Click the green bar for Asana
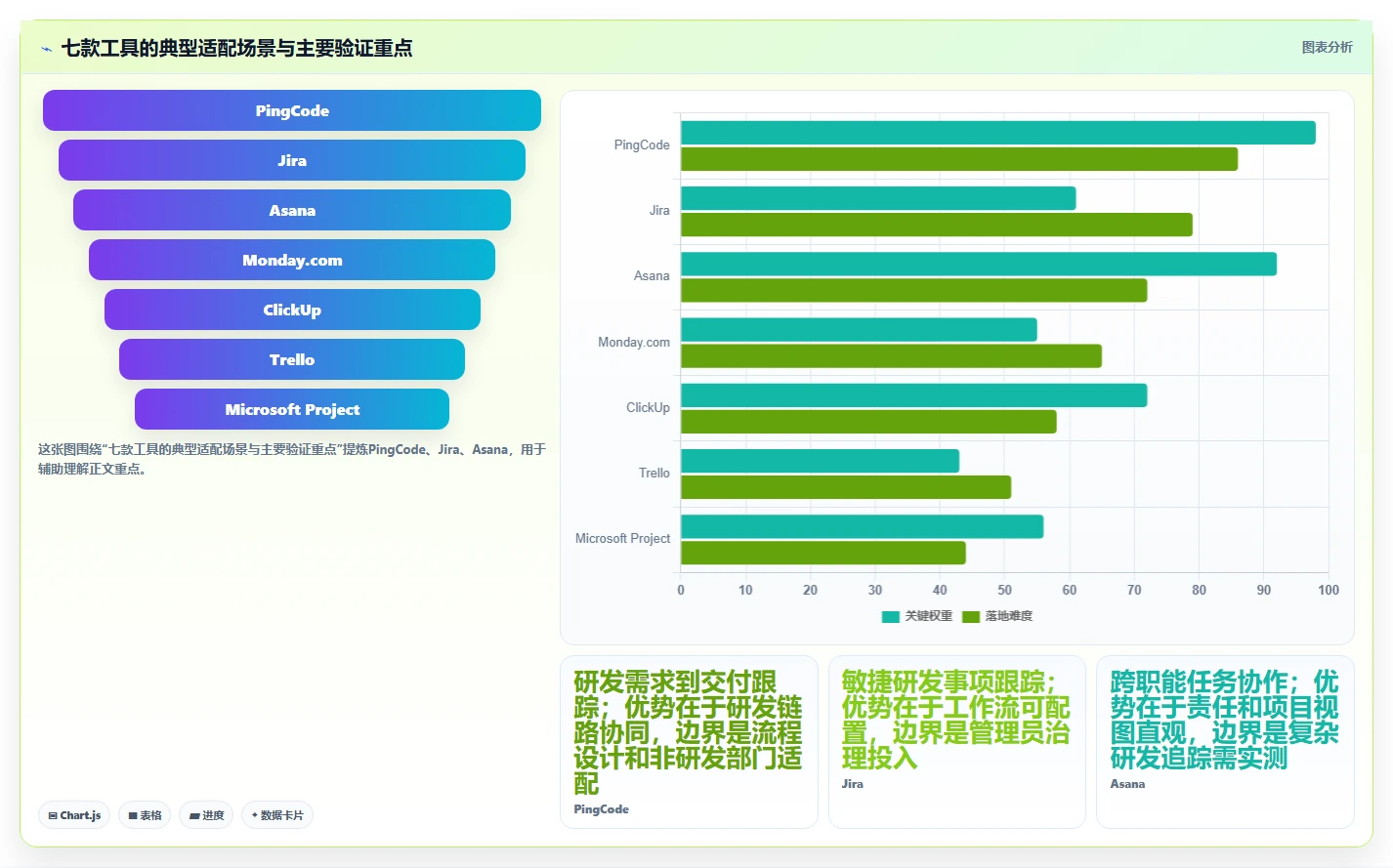The height and width of the screenshot is (868, 1393). tap(913, 290)
